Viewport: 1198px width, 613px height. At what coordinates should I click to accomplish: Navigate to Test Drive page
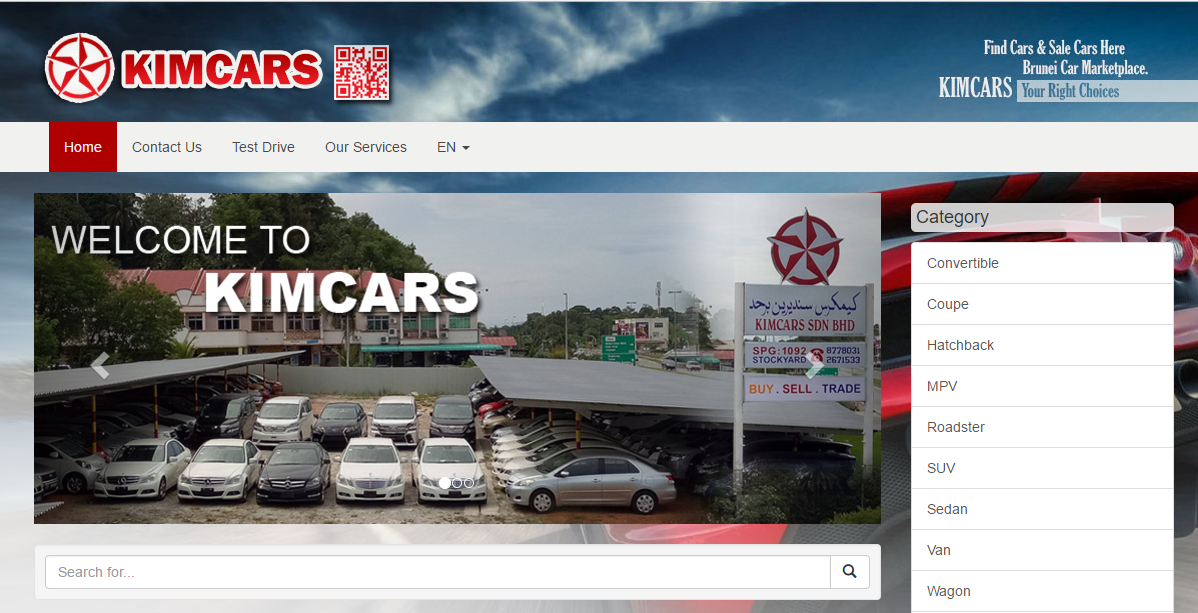(263, 147)
